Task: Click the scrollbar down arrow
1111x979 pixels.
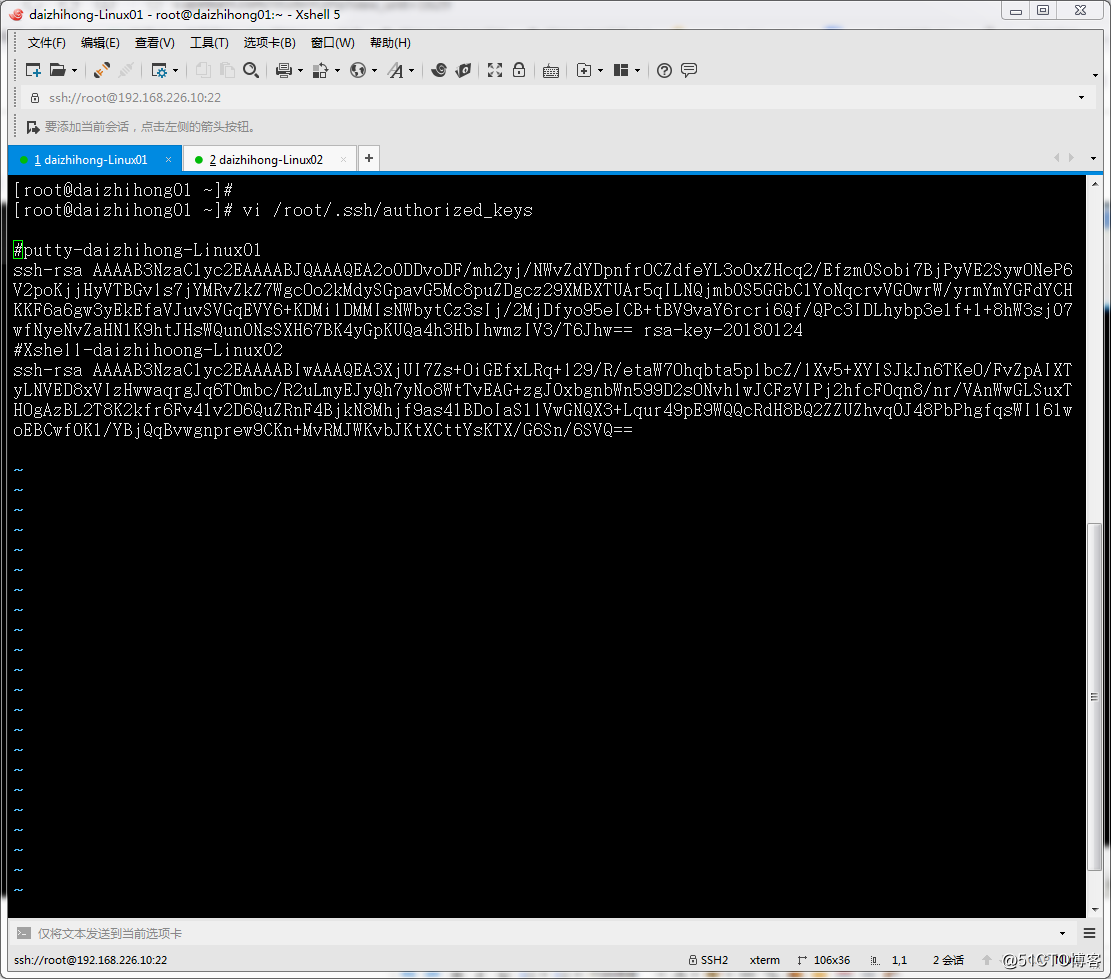Action: pos(1095,910)
